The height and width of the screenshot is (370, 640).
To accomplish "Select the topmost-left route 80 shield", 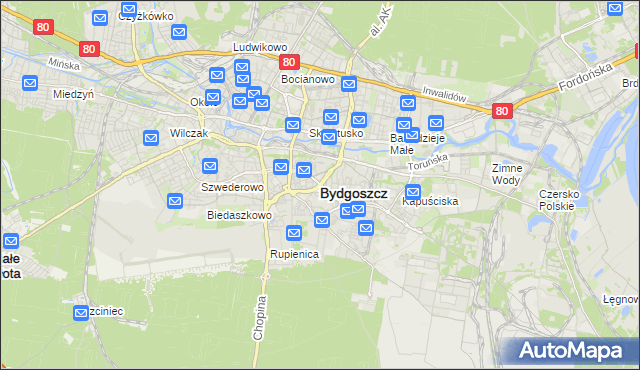I will point(43,27).
